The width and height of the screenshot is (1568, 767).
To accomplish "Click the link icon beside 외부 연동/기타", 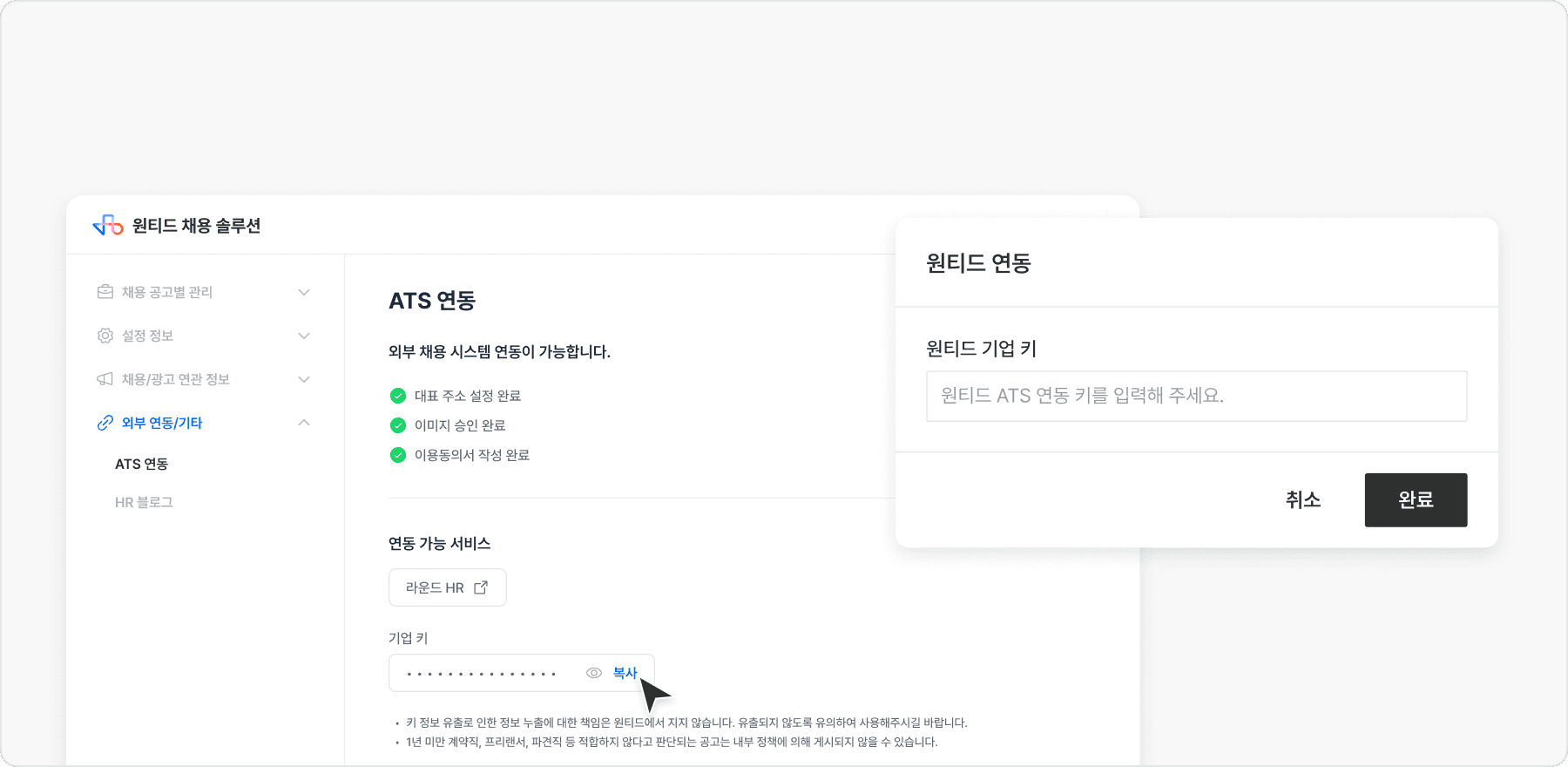I will [x=105, y=423].
